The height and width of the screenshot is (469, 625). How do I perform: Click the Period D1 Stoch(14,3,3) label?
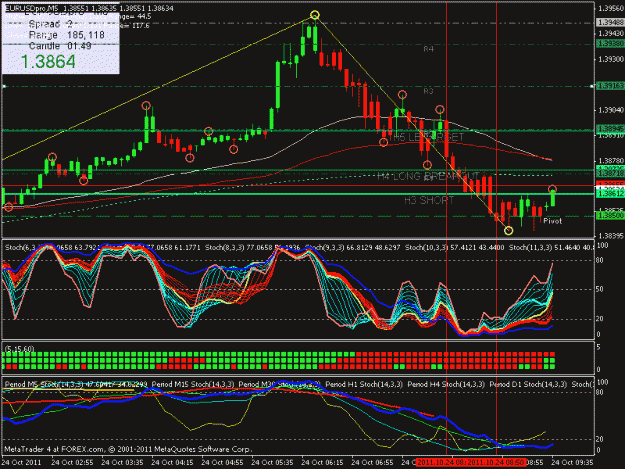pos(528,385)
